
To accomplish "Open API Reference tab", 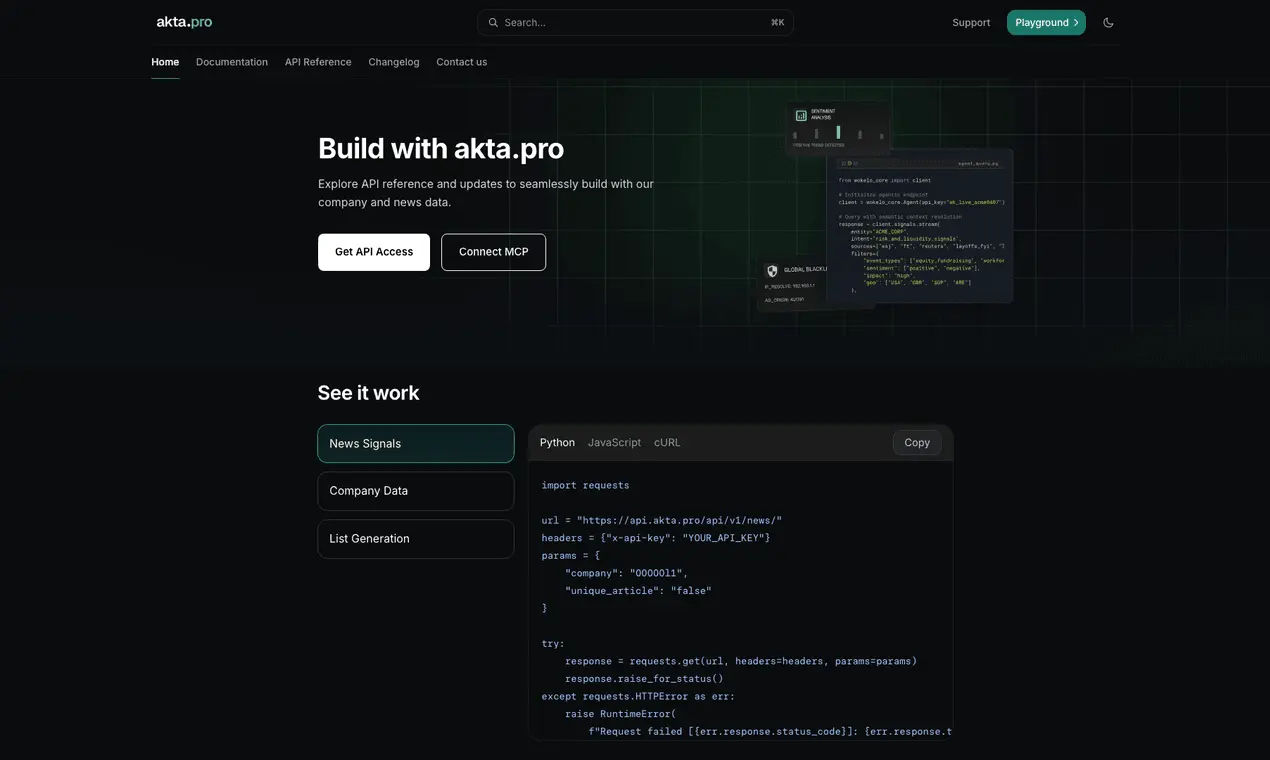I will (x=318, y=62).
